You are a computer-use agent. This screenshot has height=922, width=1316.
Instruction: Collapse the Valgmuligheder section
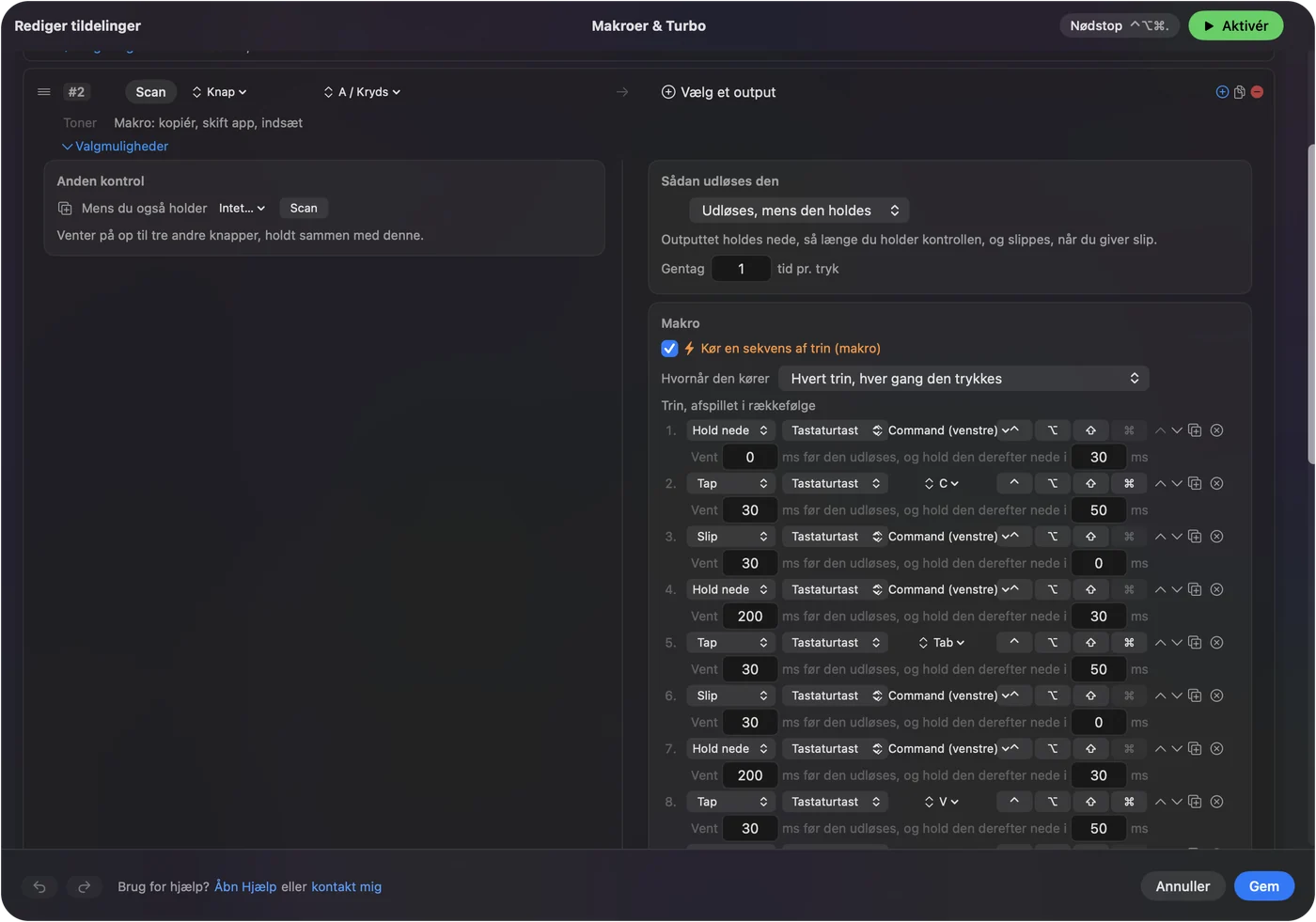[115, 147]
